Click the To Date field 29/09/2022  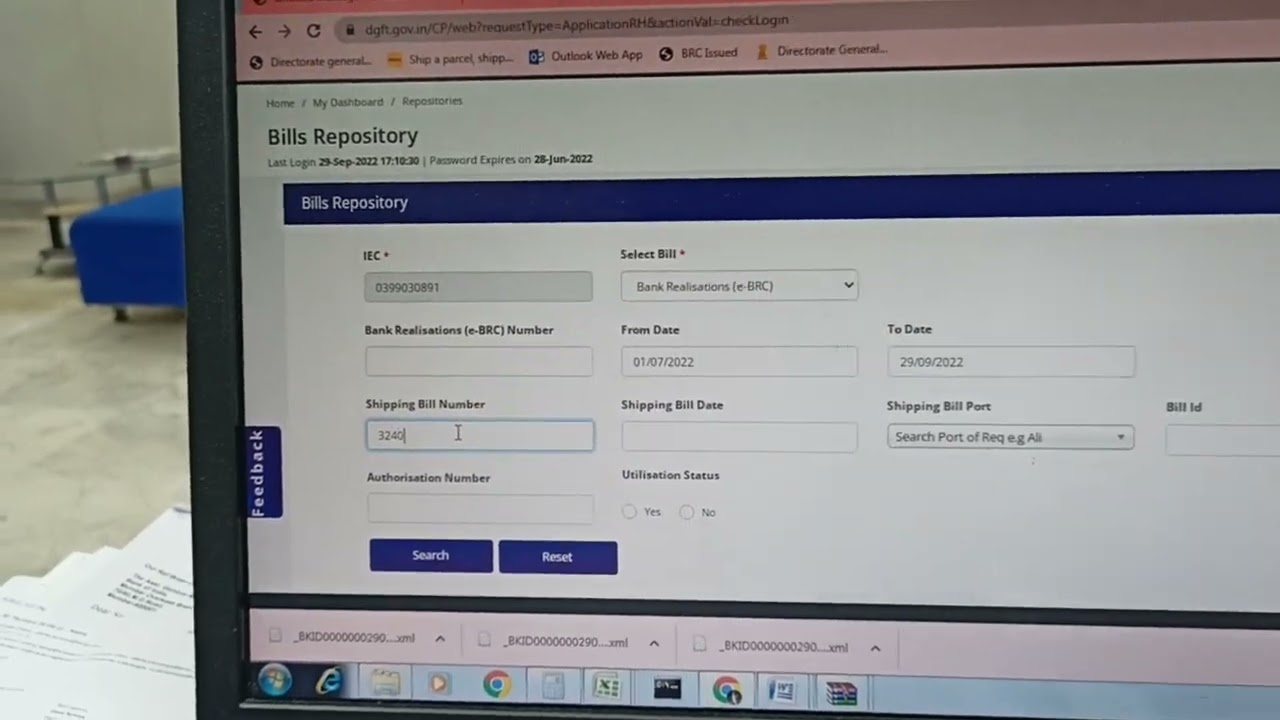(1011, 362)
